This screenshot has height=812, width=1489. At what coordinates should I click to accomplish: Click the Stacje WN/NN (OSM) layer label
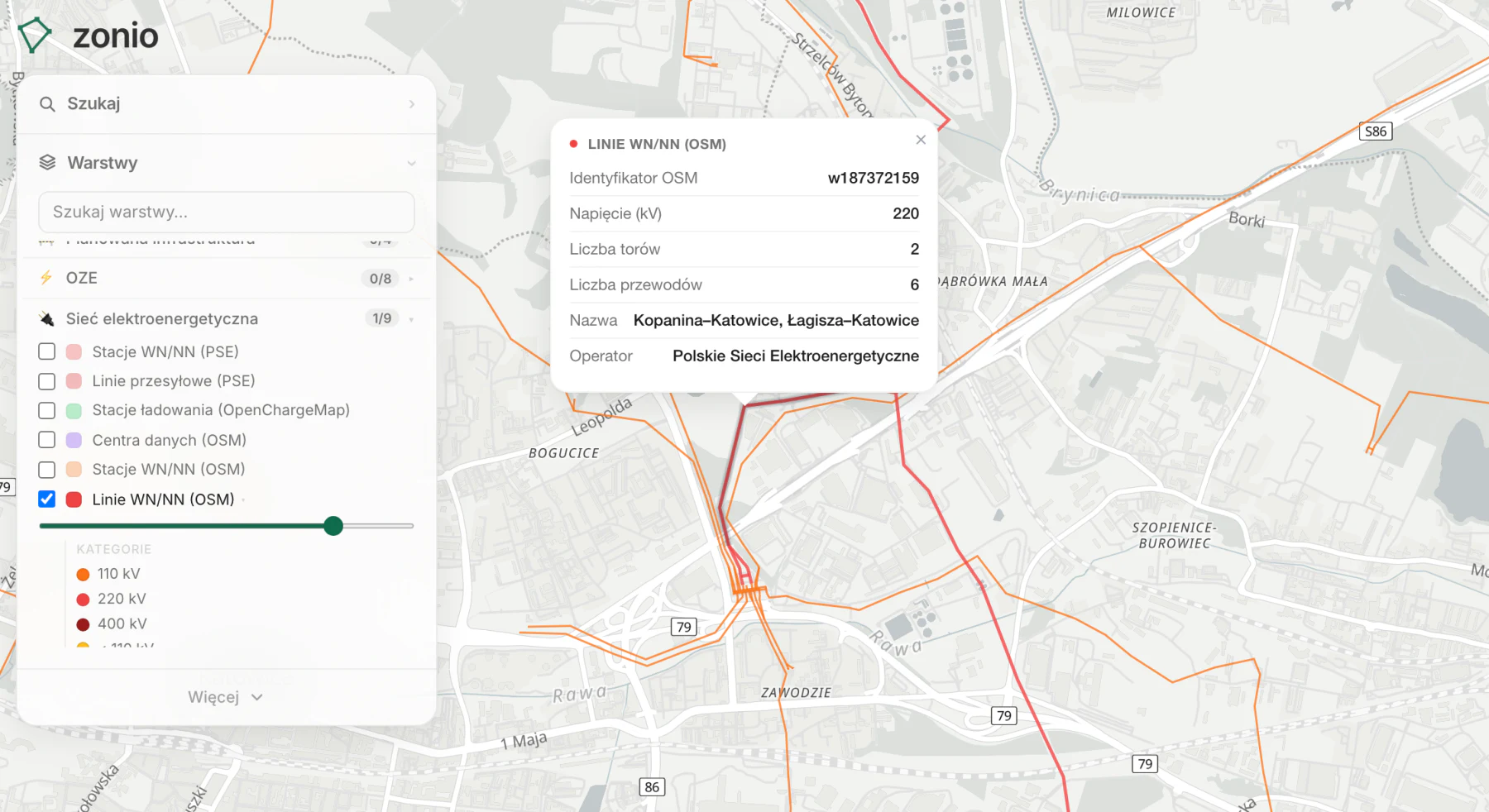[x=169, y=469]
